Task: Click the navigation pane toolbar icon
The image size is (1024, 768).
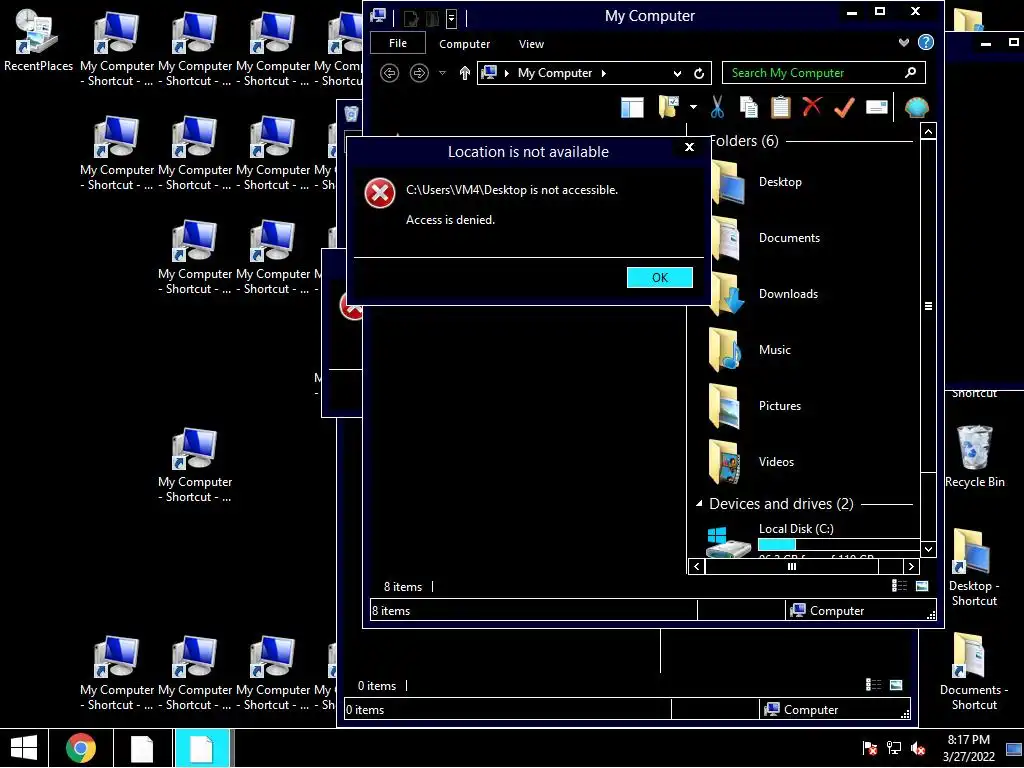Action: [x=632, y=107]
